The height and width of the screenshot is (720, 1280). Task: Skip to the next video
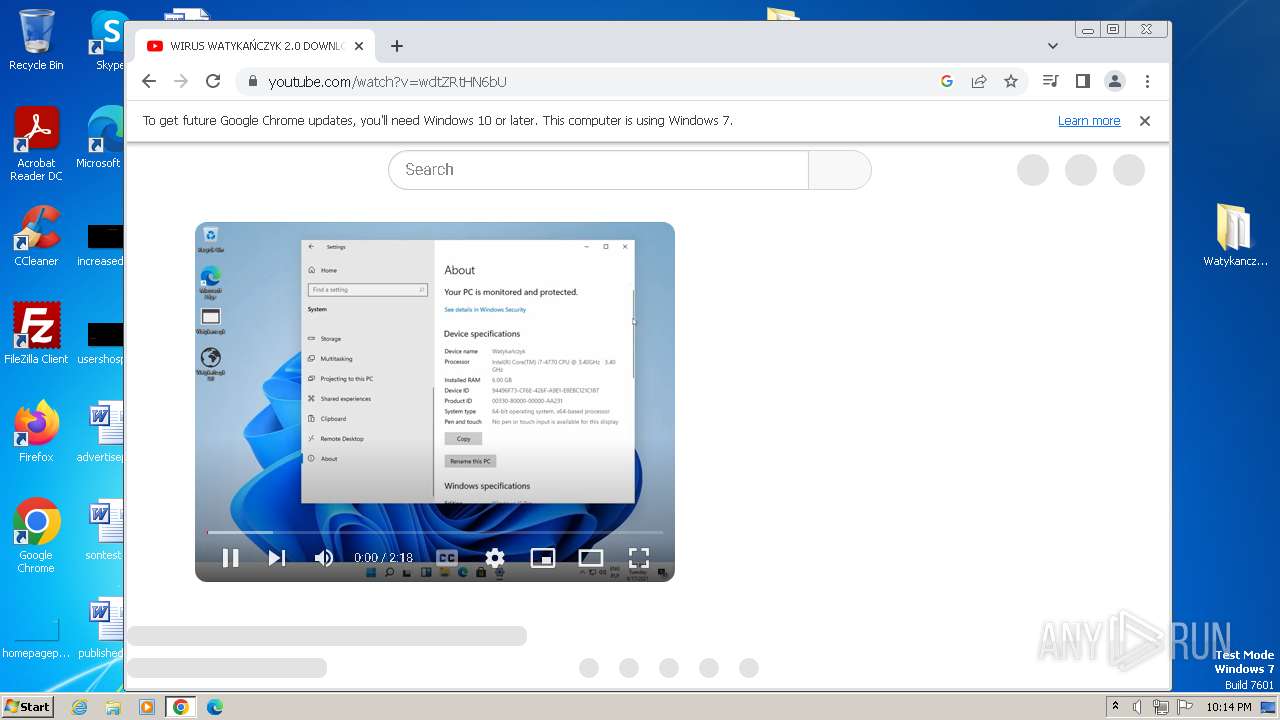277,558
